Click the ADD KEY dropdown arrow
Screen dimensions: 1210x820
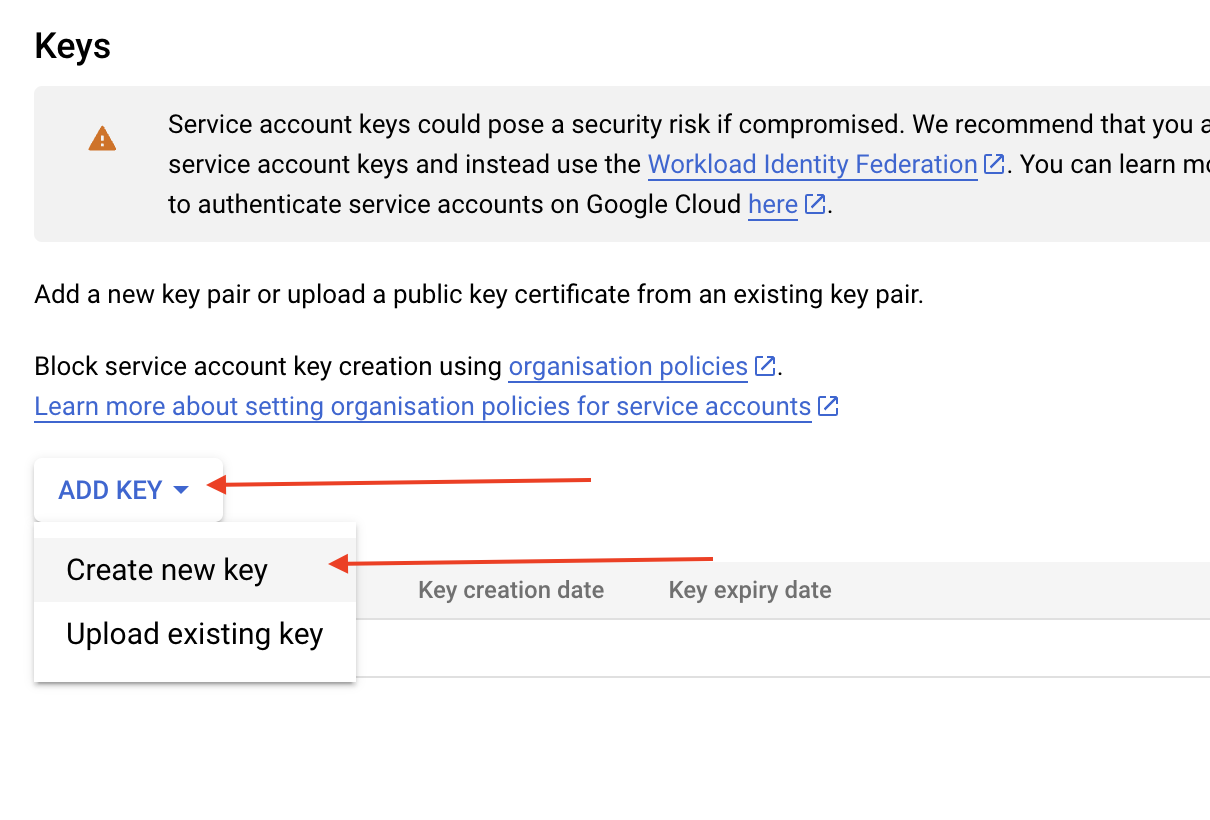181,490
